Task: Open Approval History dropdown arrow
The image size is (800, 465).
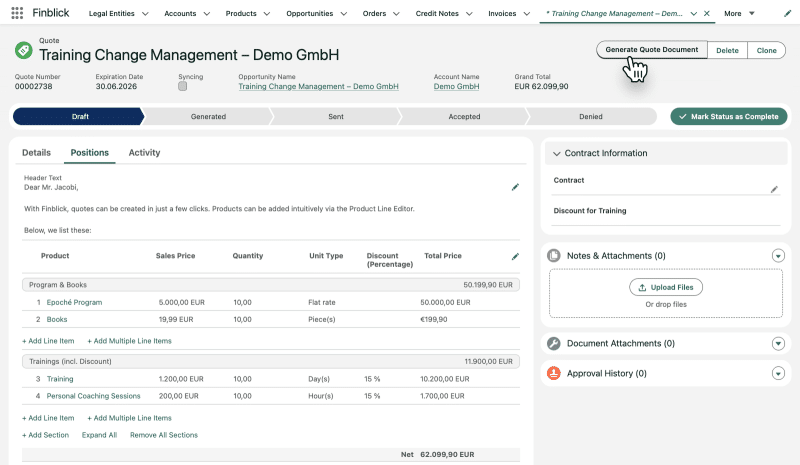Action: [778, 373]
